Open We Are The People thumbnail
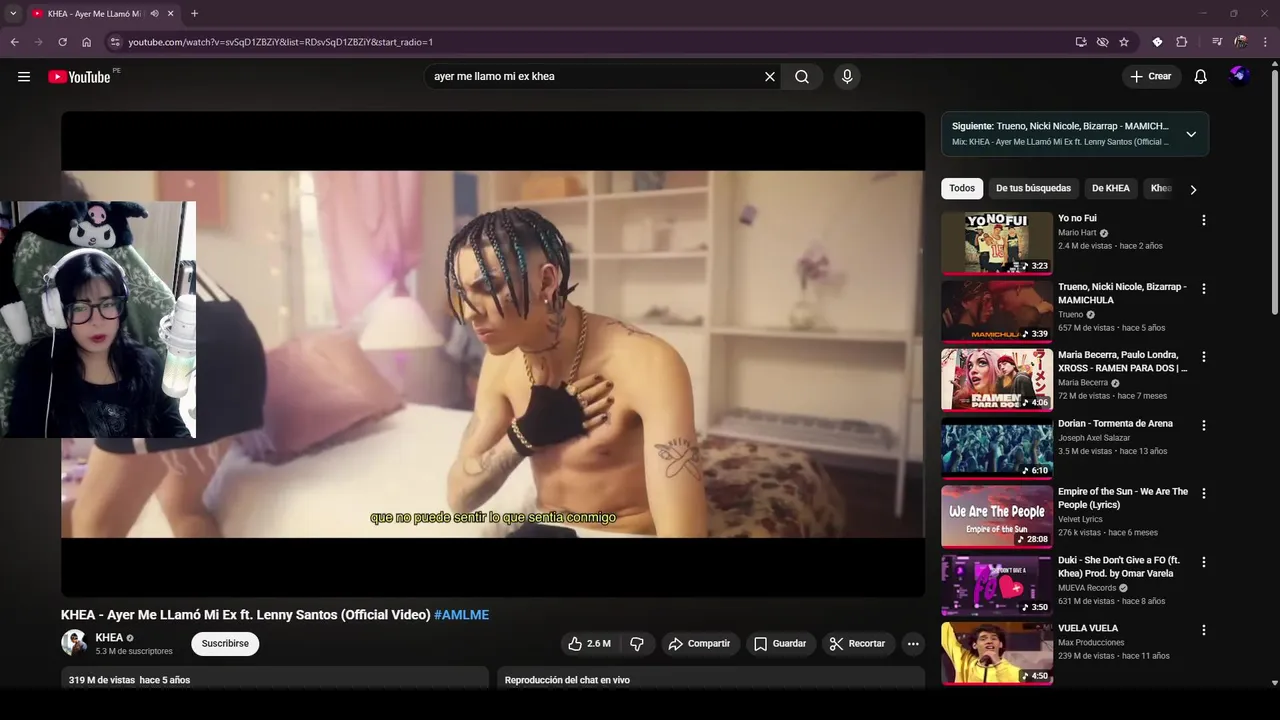 (x=997, y=516)
